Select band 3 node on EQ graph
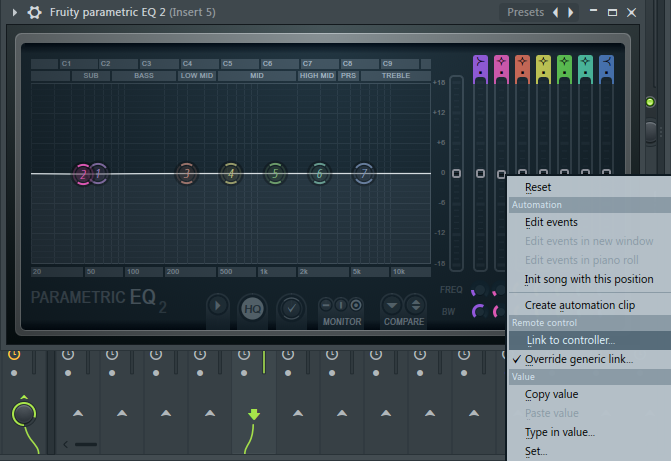This screenshot has width=671, height=461. pos(187,173)
